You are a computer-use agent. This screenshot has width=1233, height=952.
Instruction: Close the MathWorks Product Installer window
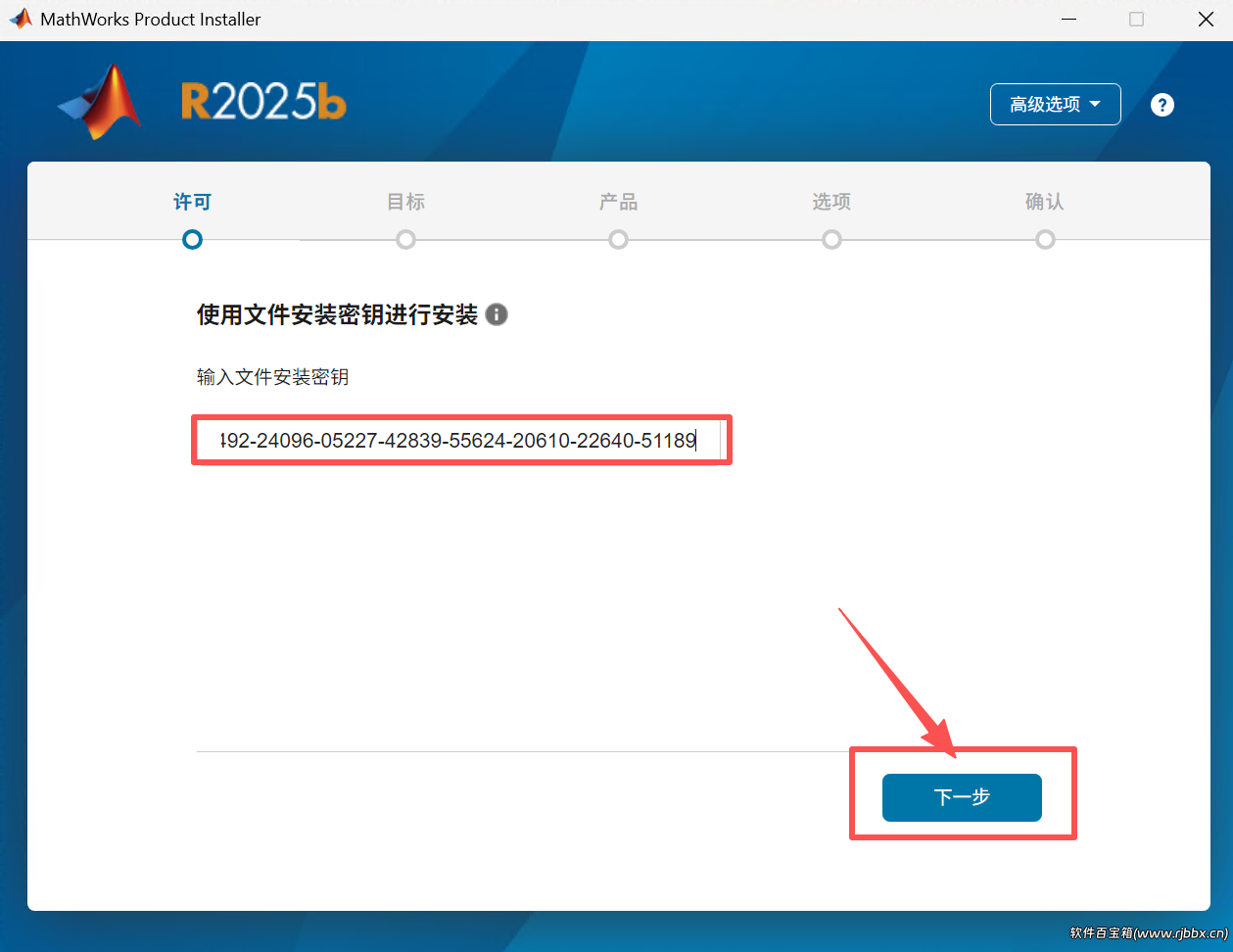point(1206,20)
